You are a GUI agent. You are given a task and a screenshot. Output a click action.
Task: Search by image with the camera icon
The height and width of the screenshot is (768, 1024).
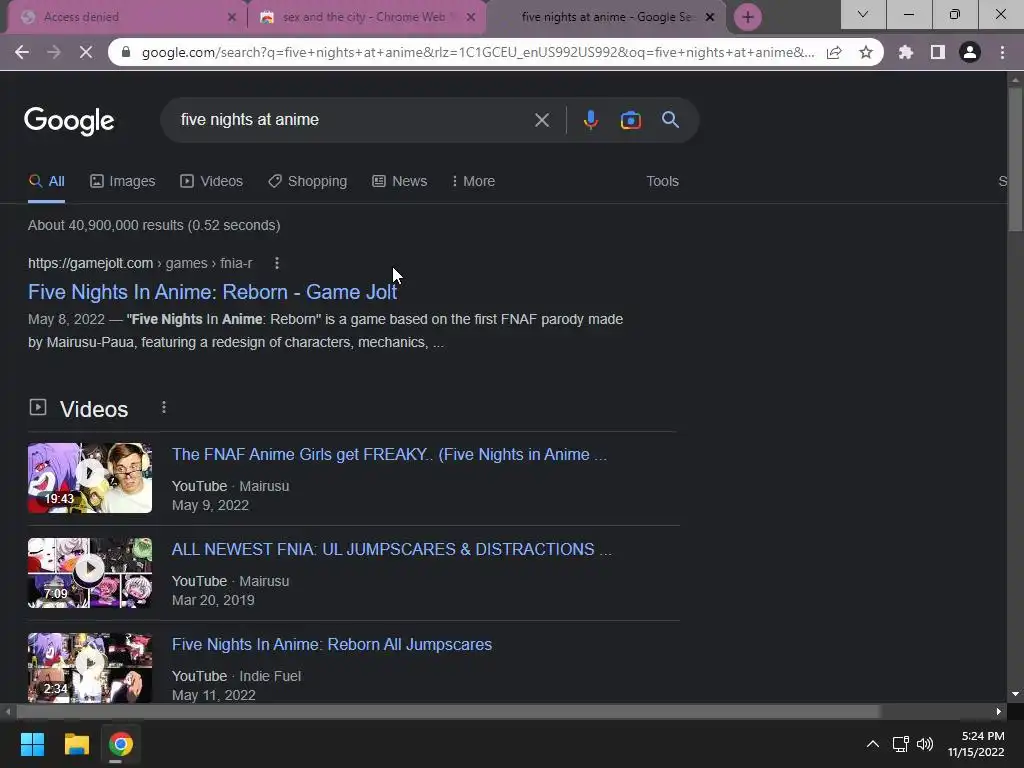pos(630,120)
